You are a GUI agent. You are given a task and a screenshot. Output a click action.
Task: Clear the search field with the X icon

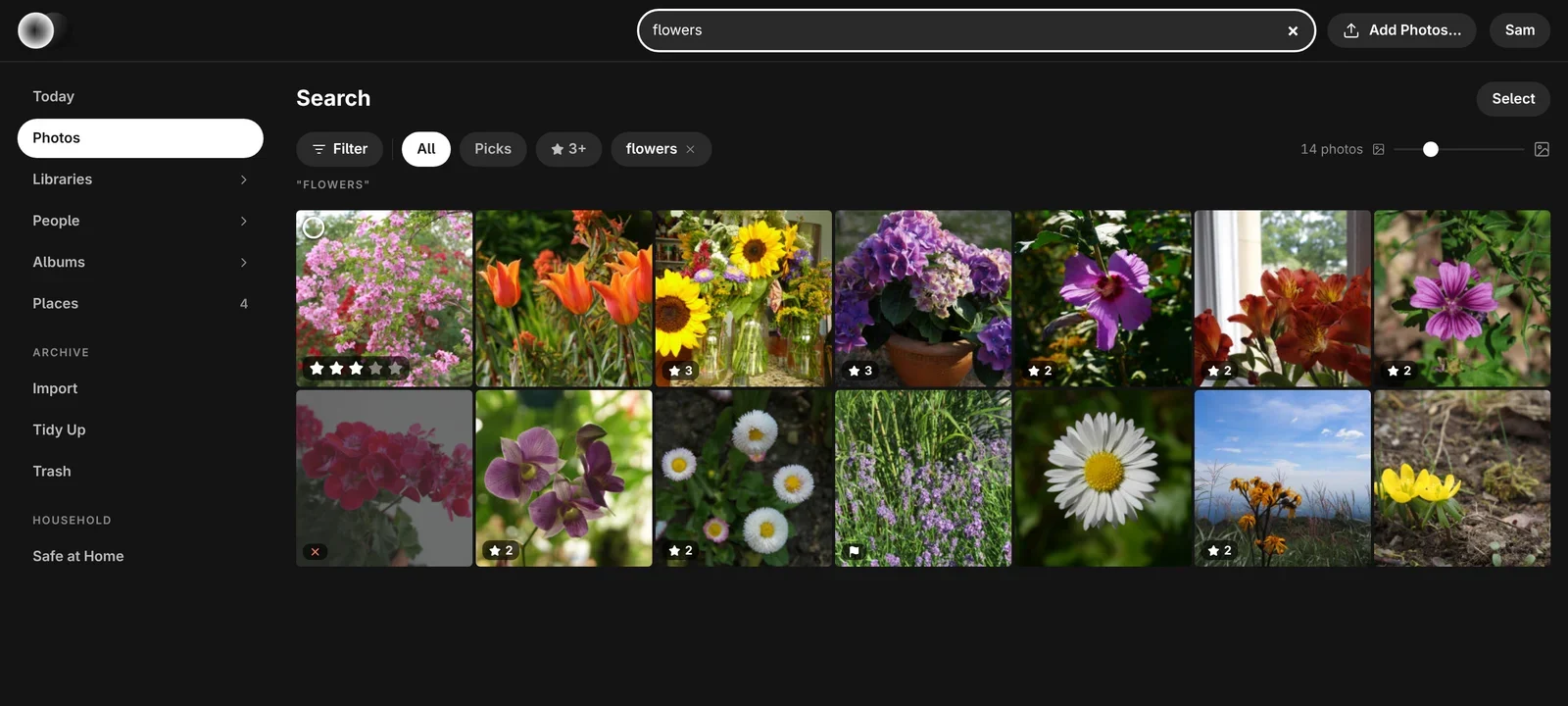pos(1293,30)
